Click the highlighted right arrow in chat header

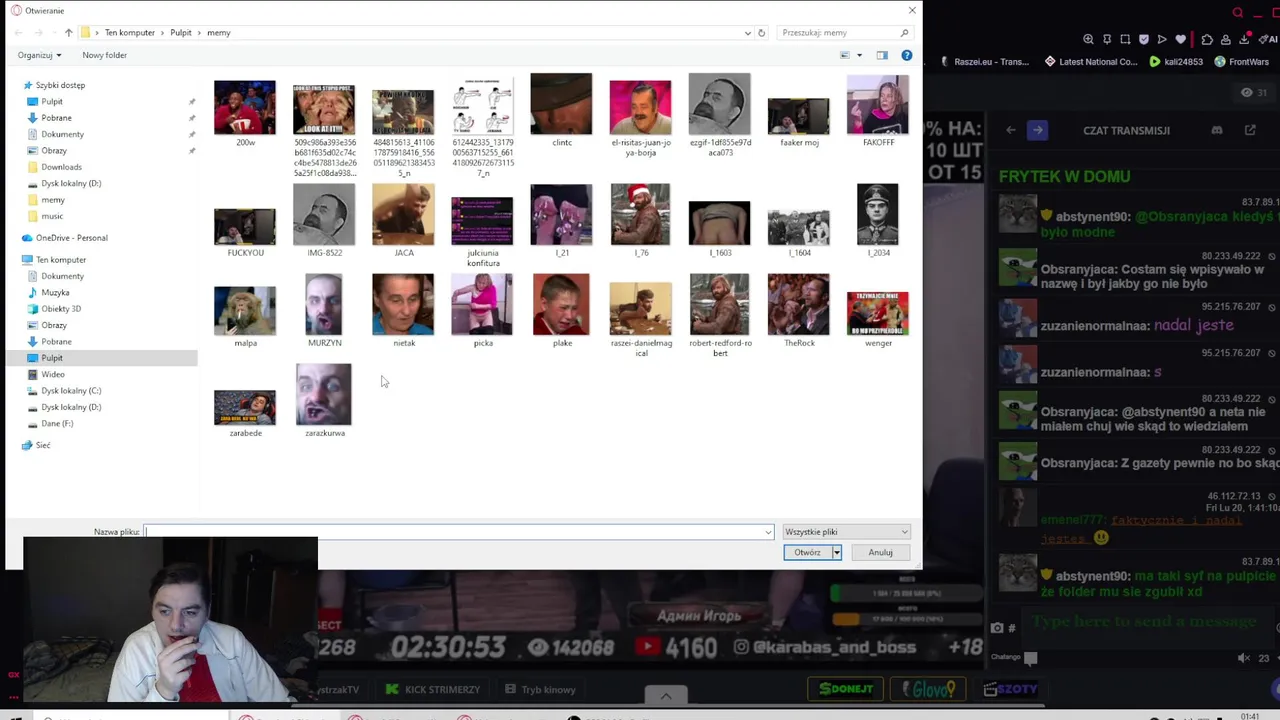pos(1037,130)
